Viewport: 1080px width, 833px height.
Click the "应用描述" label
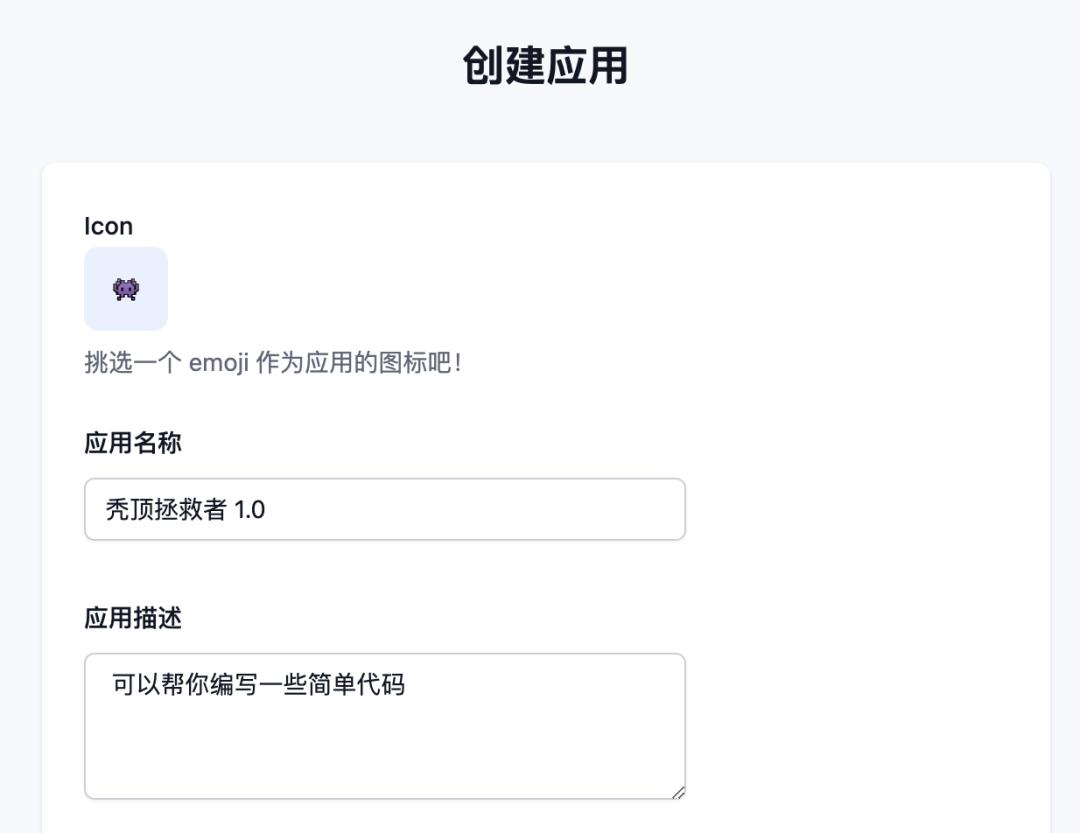click(133, 618)
